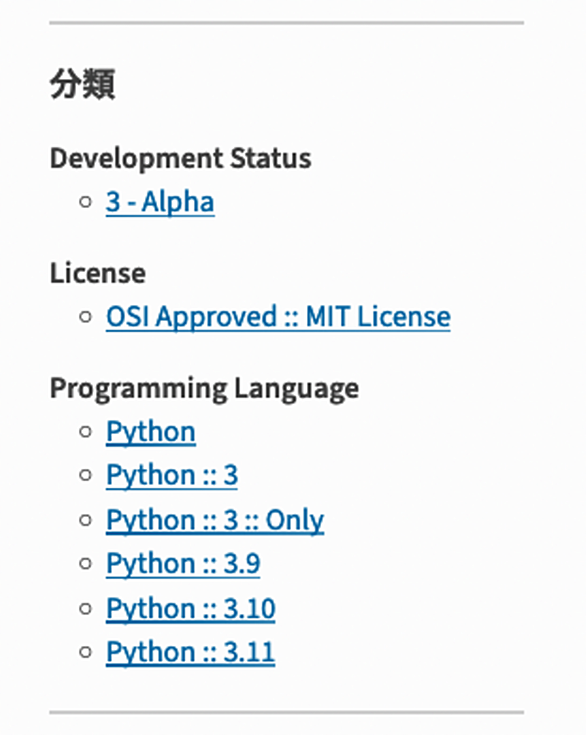Click the plain Python classifier link
Screen dimensions: 586x735
click(151, 431)
